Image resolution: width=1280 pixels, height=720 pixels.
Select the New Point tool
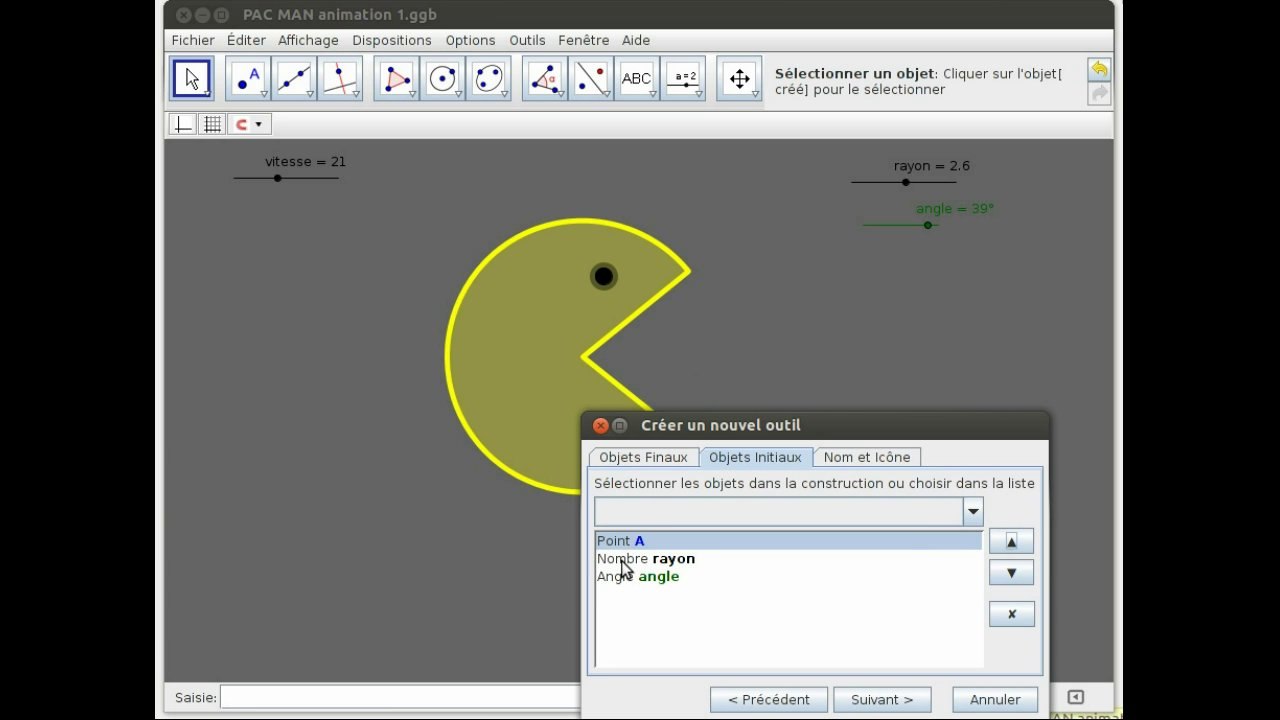tap(248, 79)
